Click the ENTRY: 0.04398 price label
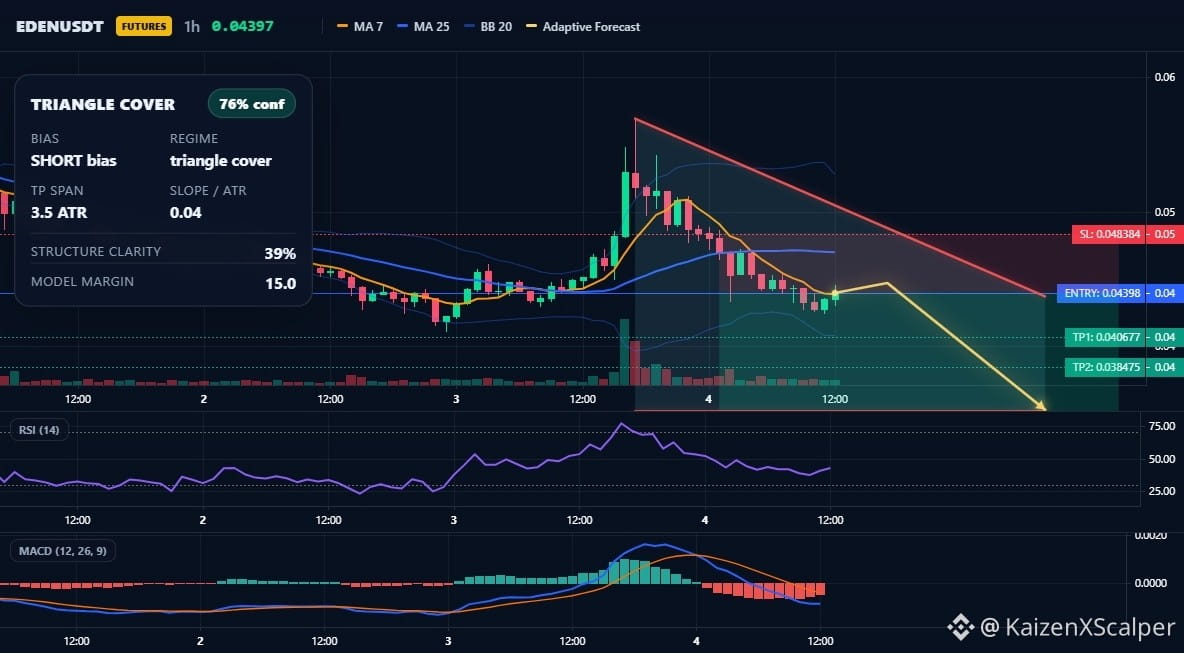The width and height of the screenshot is (1184, 653). [x=1102, y=293]
